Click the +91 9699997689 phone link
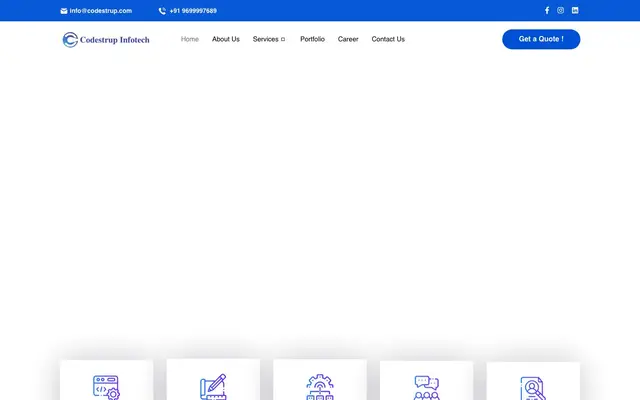 tap(193, 11)
